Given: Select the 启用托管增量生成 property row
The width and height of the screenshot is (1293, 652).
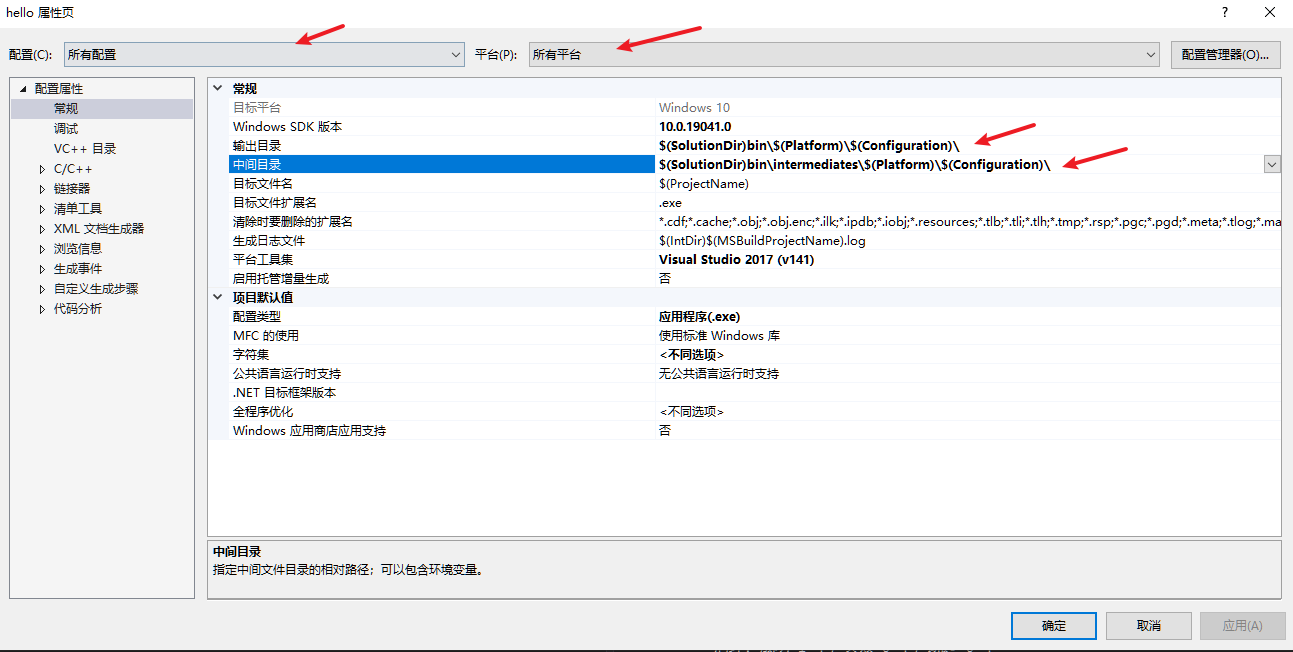Looking at the screenshot, I should [x=755, y=278].
